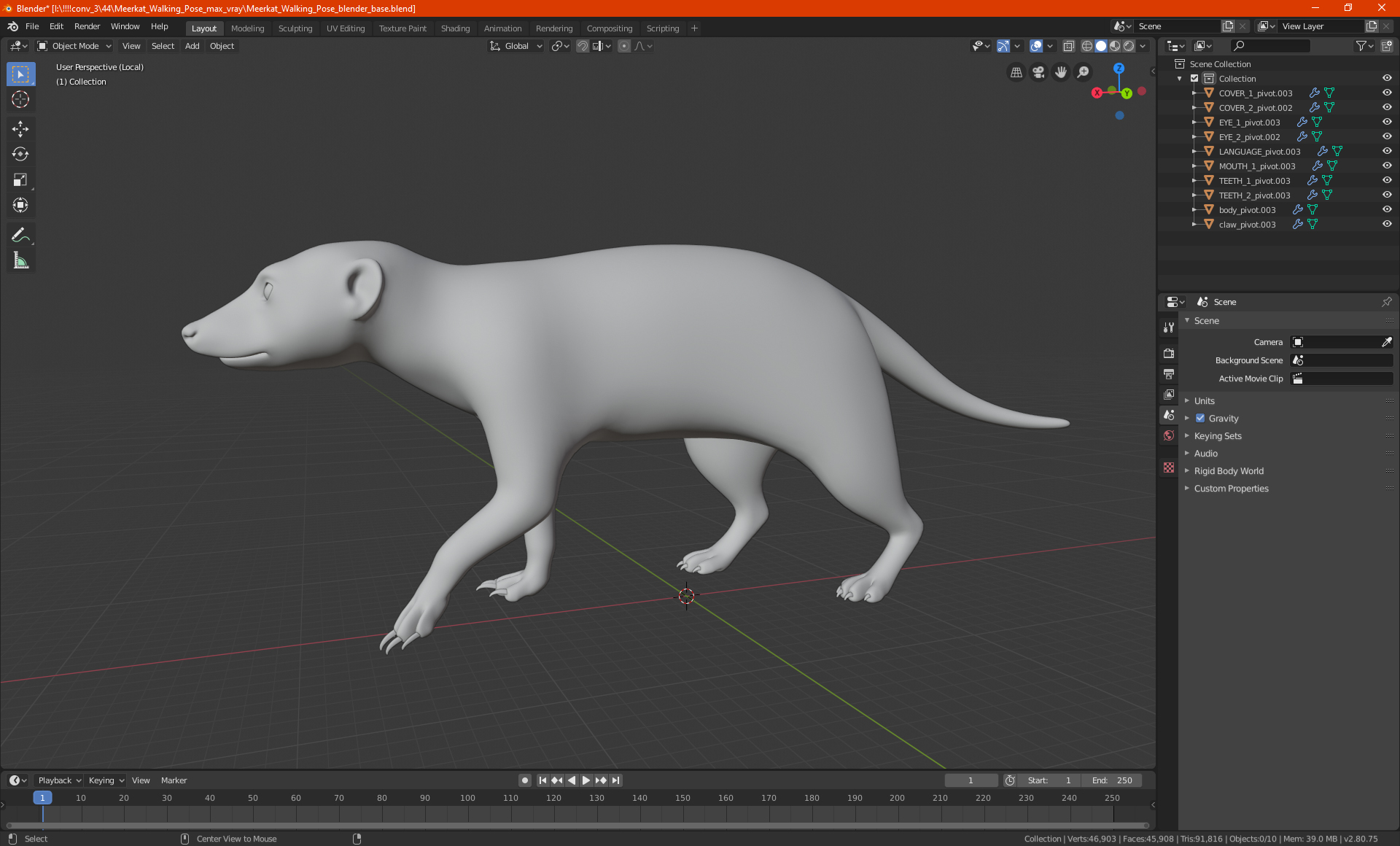Open the World properties tab
The height and width of the screenshot is (846, 1400).
[x=1169, y=435]
